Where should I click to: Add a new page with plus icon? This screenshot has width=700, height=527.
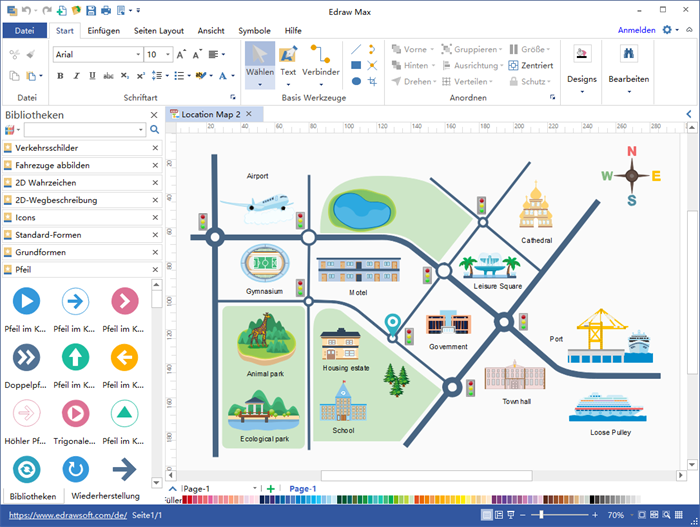(x=271, y=489)
